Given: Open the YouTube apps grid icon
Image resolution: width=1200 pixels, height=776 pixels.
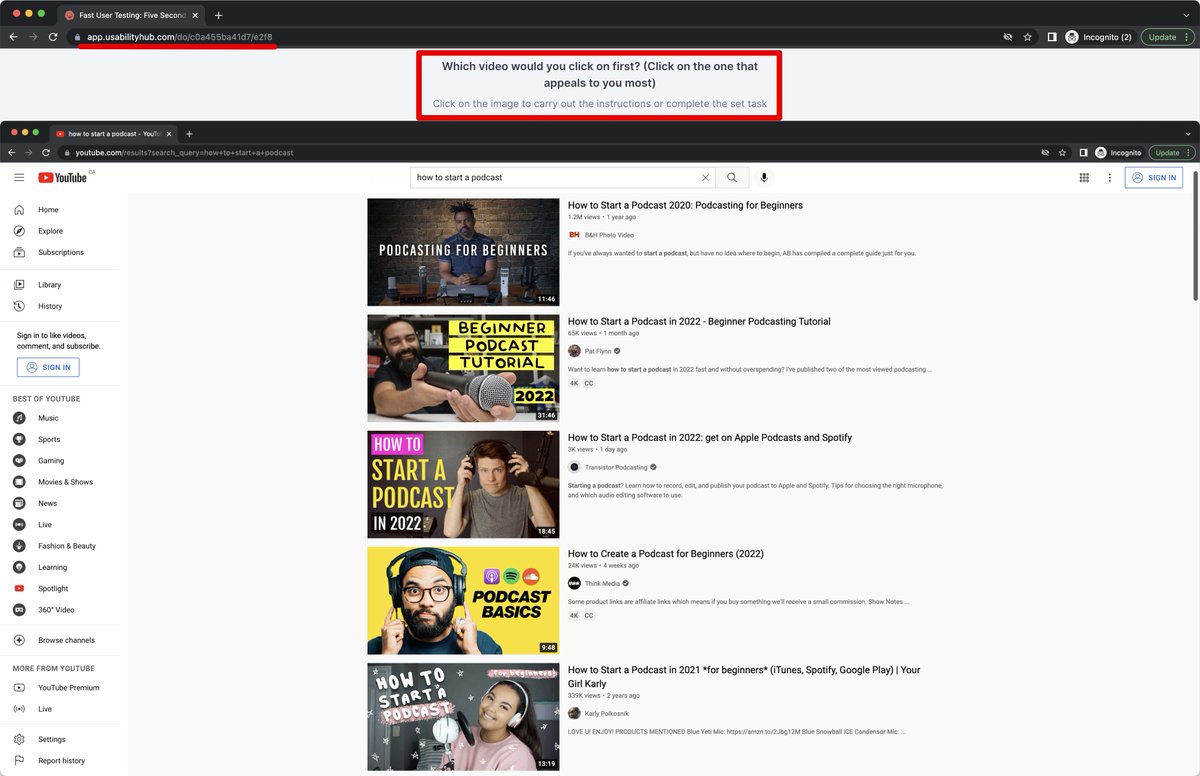Looking at the screenshot, I should coord(1084,178).
